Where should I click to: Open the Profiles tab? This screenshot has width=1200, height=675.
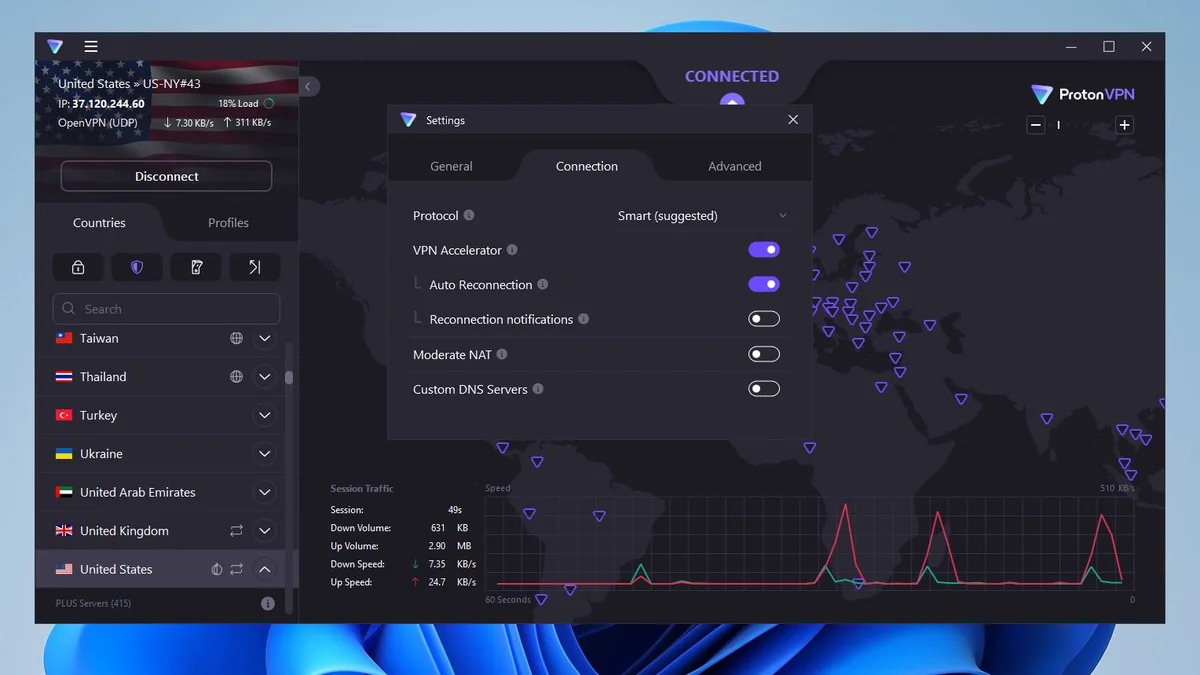coord(228,223)
